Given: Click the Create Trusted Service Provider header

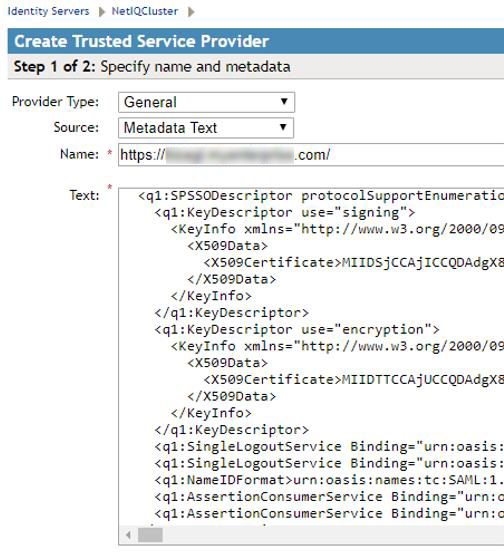Looking at the screenshot, I should (x=141, y=41).
